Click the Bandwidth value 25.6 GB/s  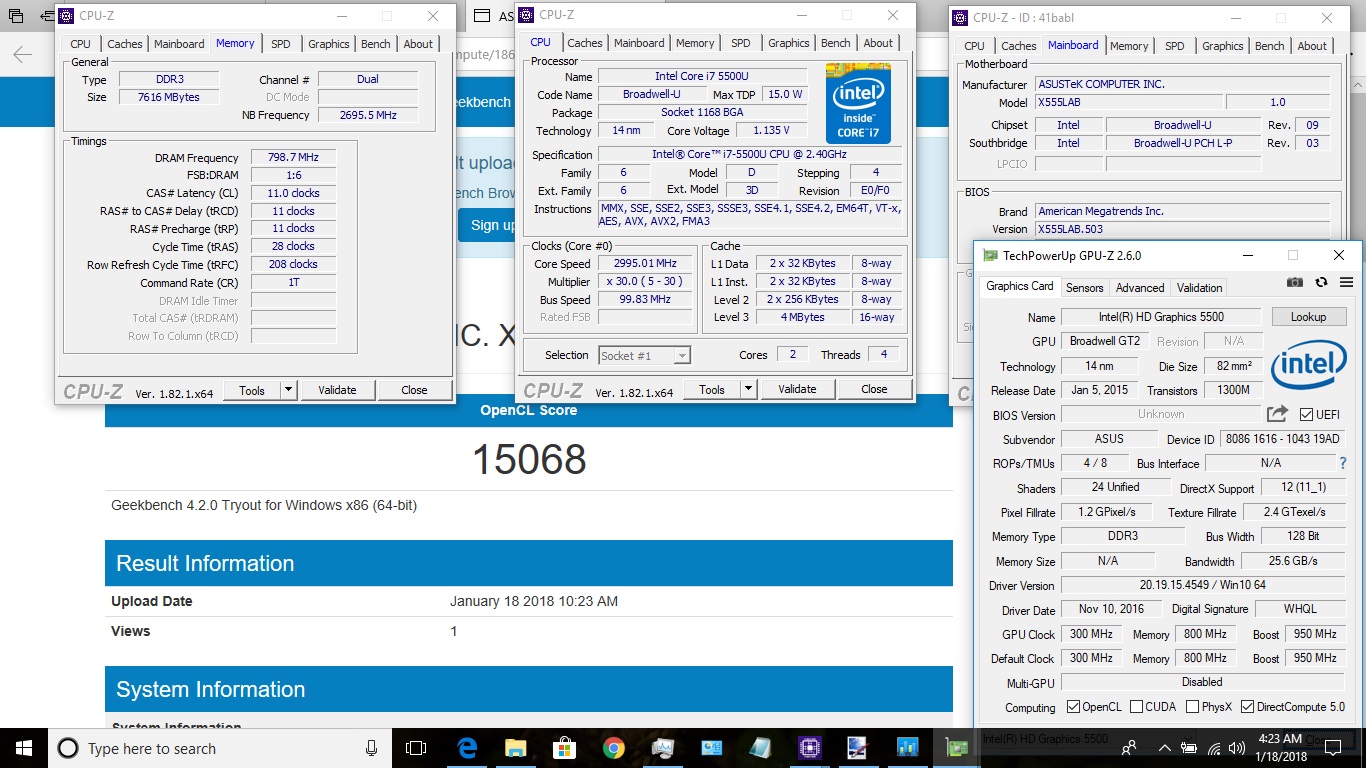[x=1293, y=561]
